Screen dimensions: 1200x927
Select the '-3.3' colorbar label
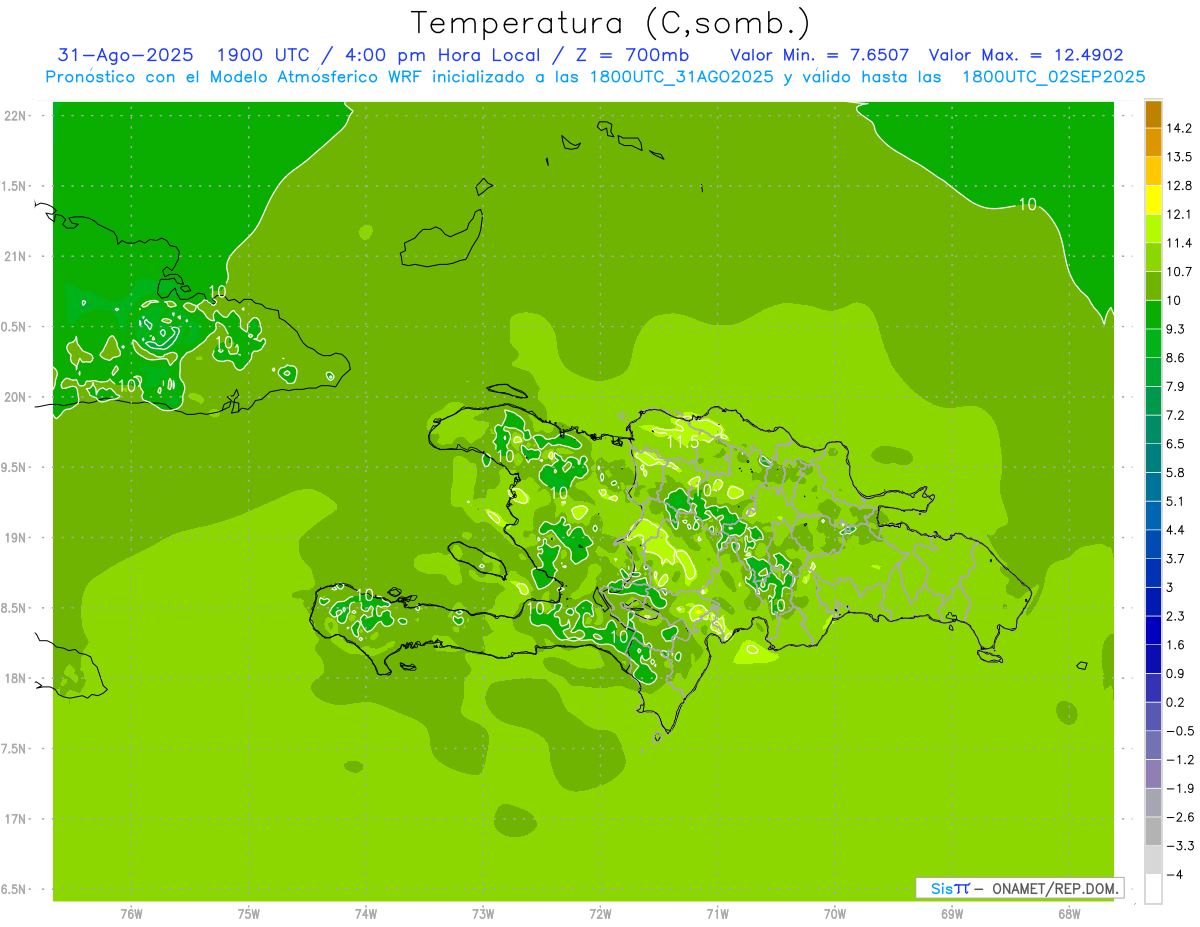pos(1180,845)
